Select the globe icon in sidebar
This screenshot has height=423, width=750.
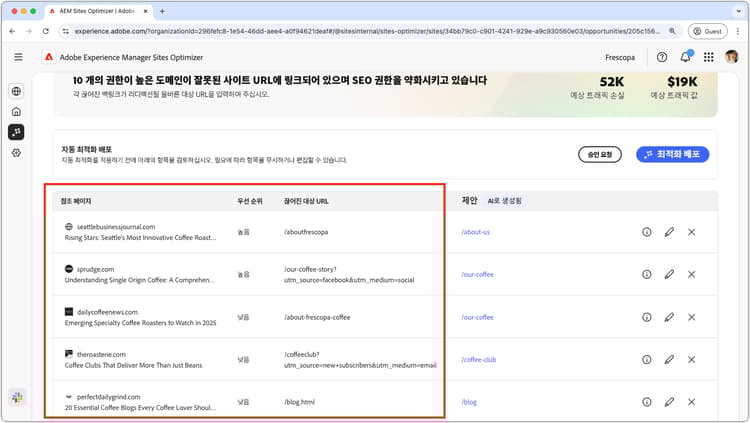pyautogui.click(x=16, y=91)
